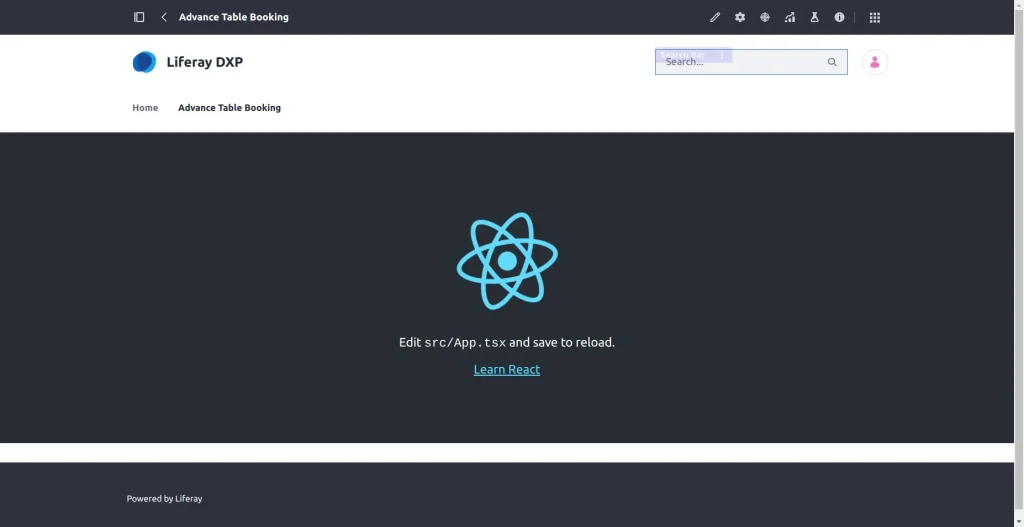The image size is (1024, 527).
Task: Open content performance chart icon
Action: tap(790, 18)
